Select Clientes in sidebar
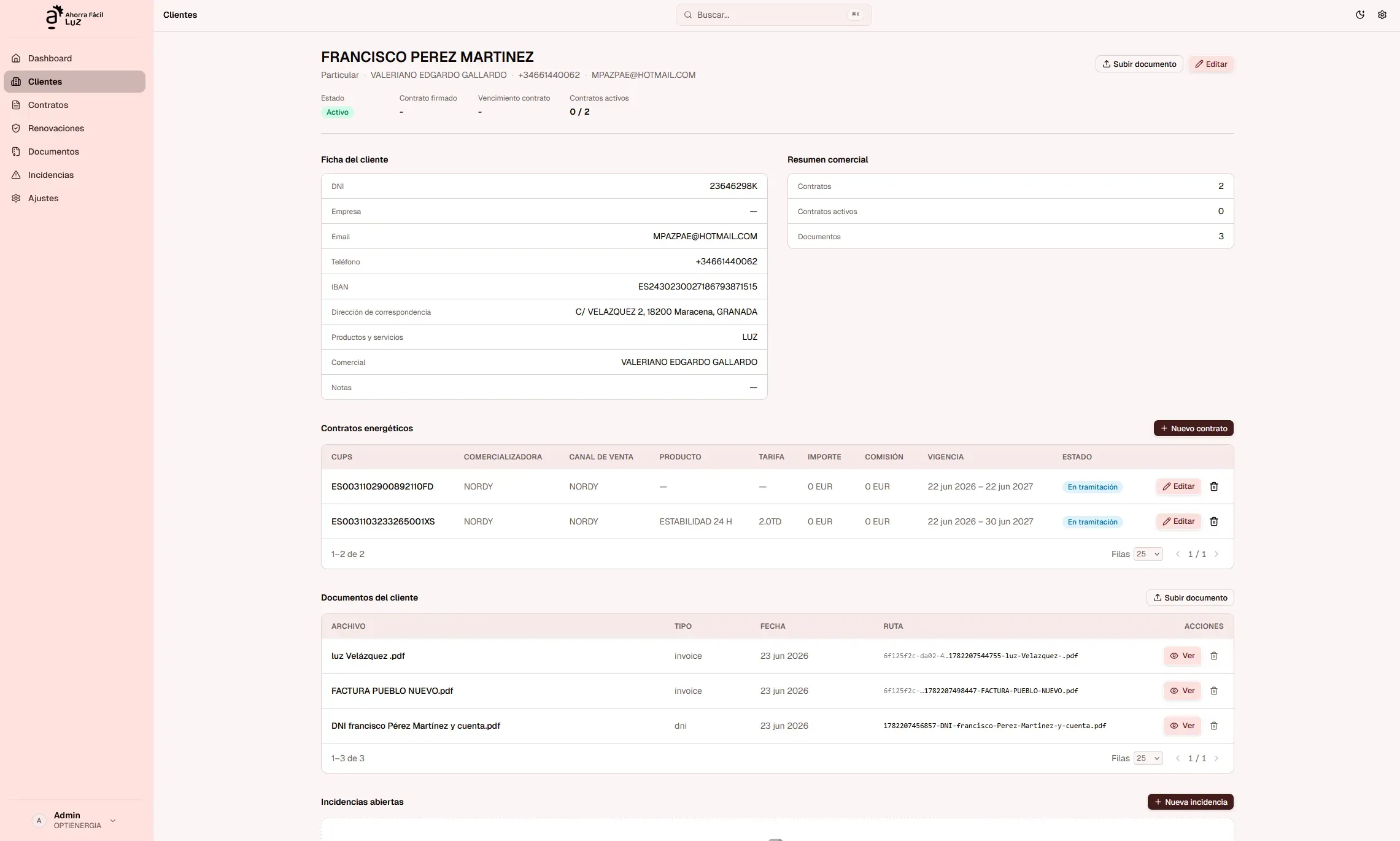This screenshot has width=1400, height=841. [74, 82]
